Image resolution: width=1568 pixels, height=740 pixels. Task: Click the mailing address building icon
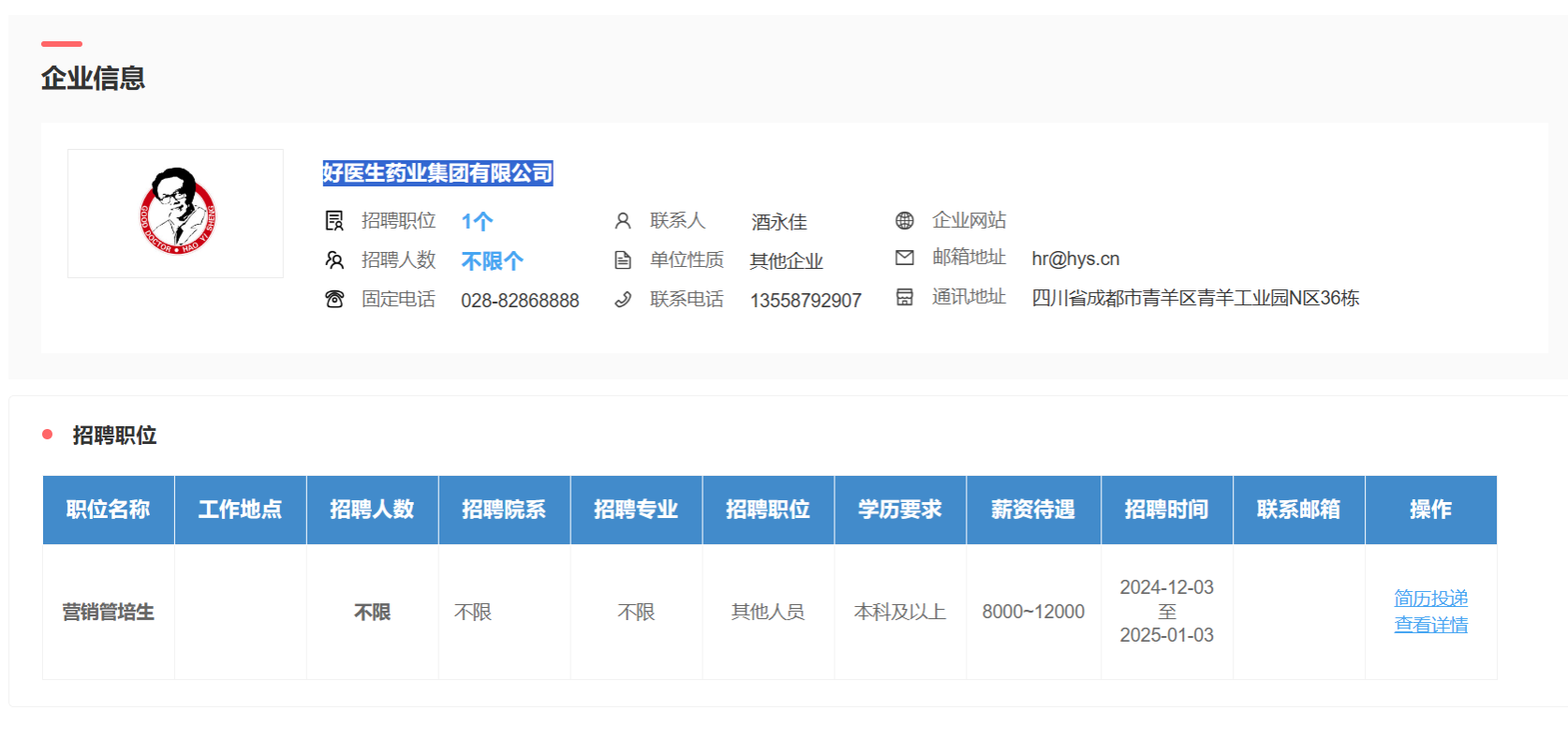click(905, 297)
